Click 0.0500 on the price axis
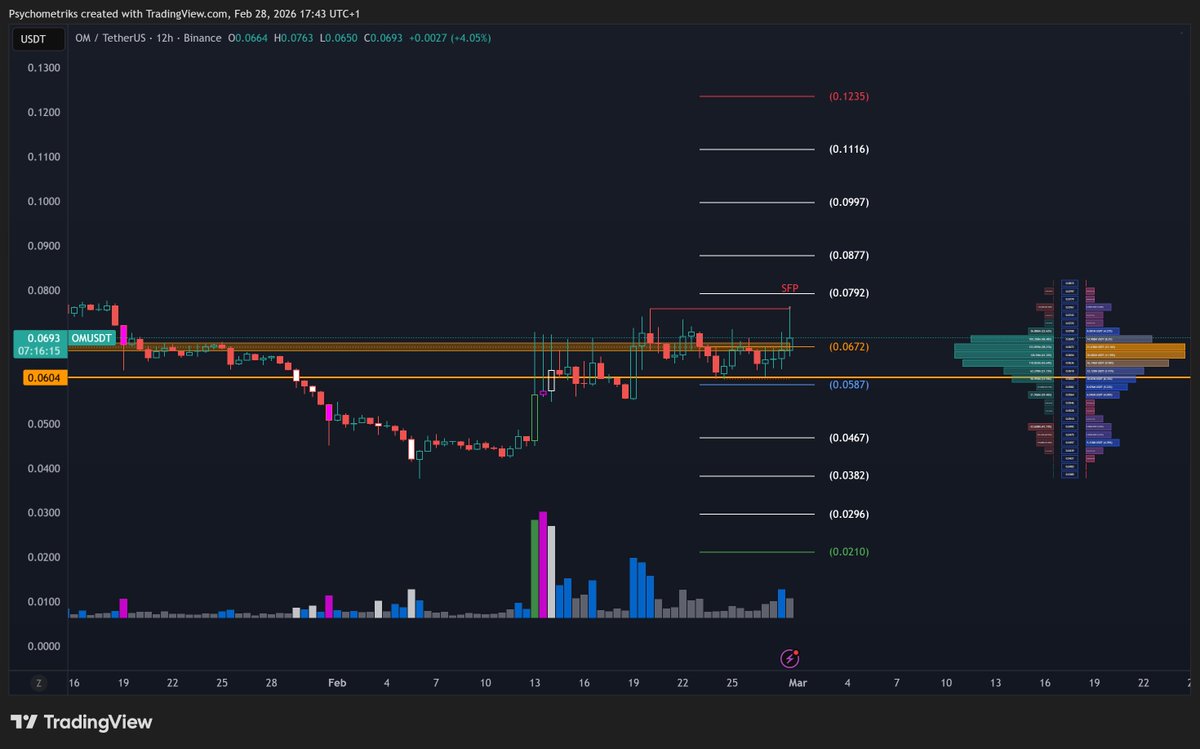 [x=44, y=424]
